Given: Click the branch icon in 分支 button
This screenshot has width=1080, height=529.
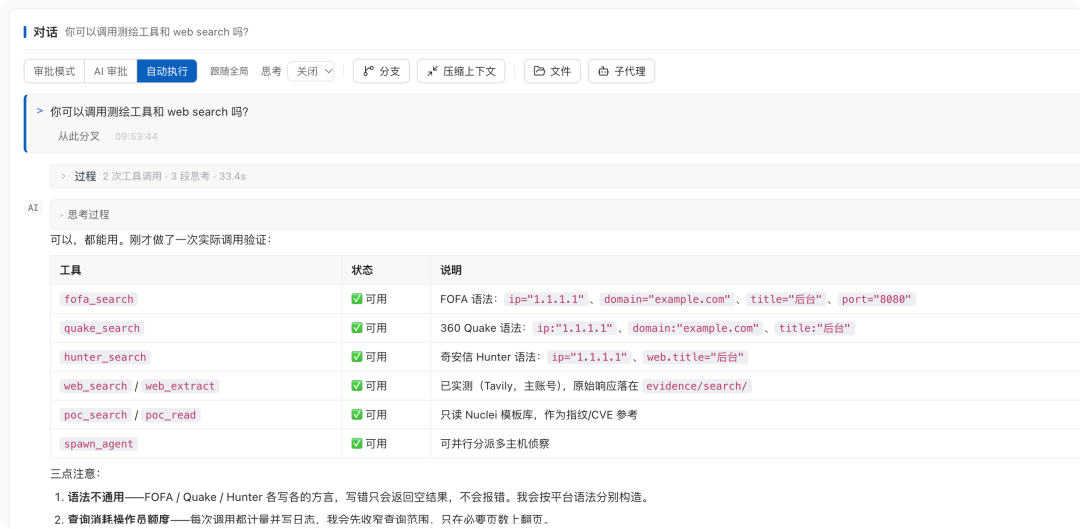Looking at the screenshot, I should pyautogui.click(x=368, y=71).
